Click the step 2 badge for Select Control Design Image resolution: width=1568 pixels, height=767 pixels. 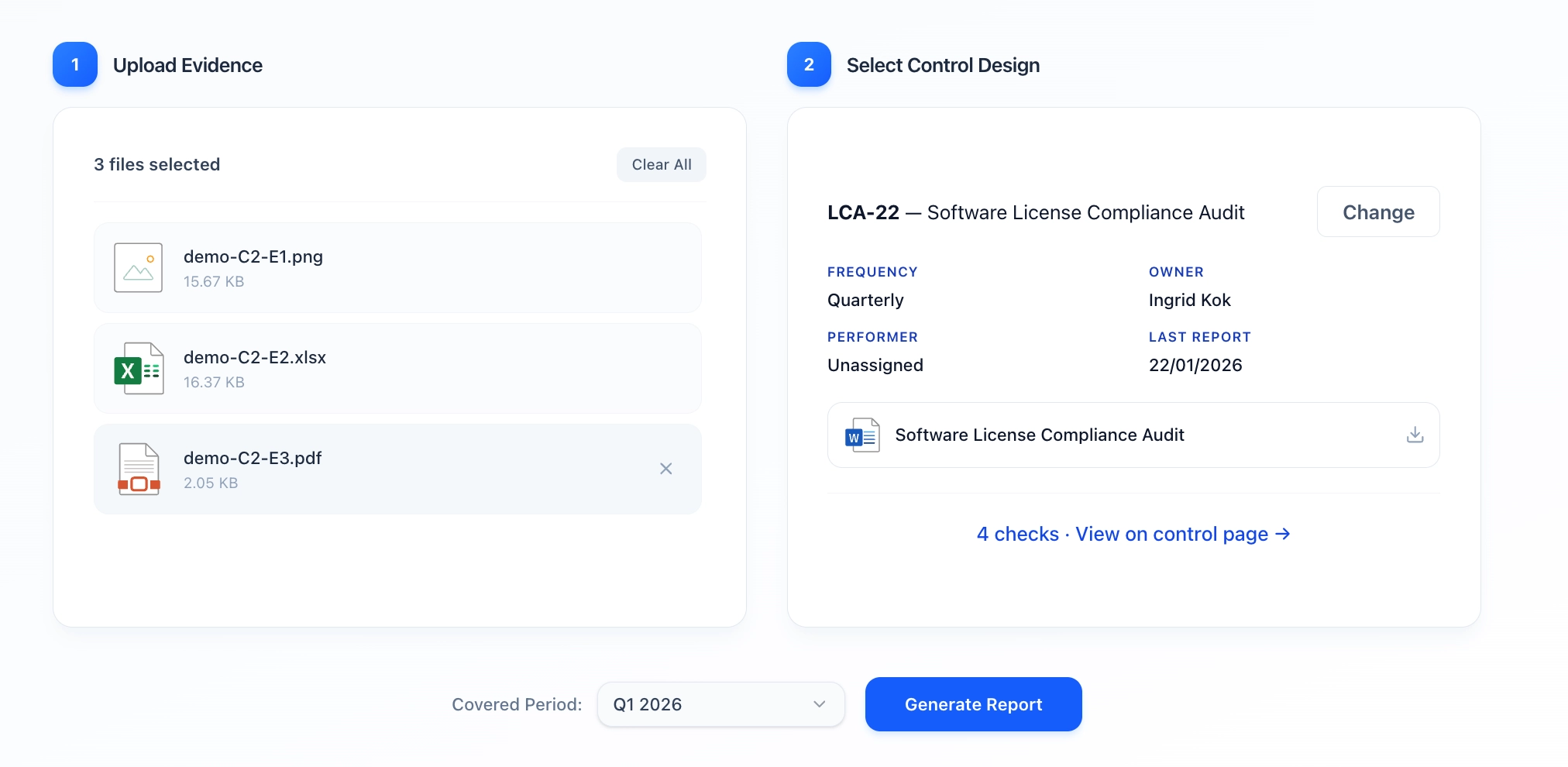point(807,65)
